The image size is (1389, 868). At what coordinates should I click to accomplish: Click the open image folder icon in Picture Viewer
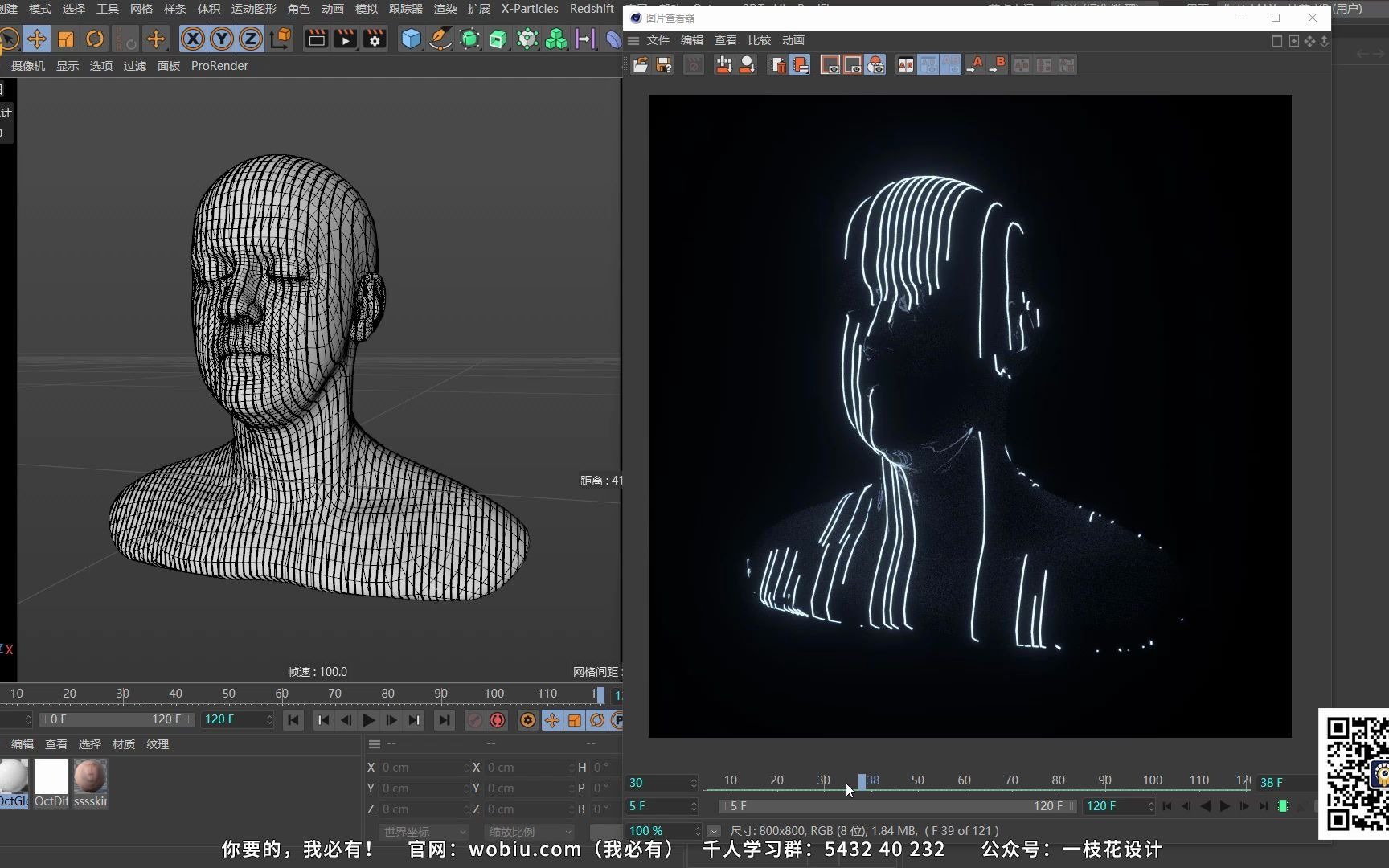640,65
